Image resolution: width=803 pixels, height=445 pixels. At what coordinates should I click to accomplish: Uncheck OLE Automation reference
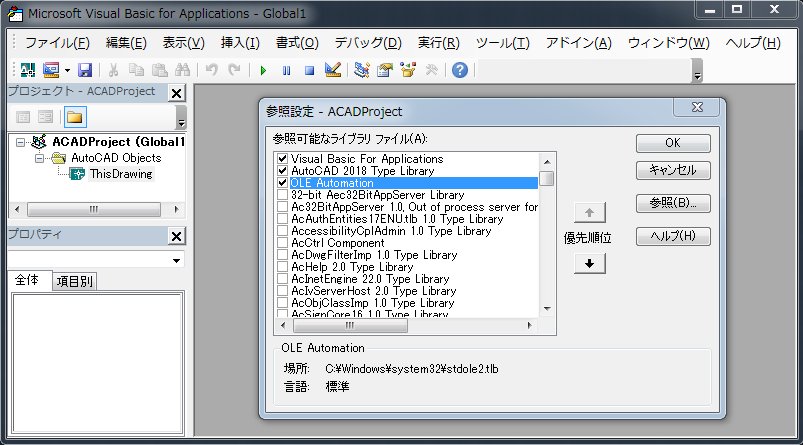[x=282, y=183]
